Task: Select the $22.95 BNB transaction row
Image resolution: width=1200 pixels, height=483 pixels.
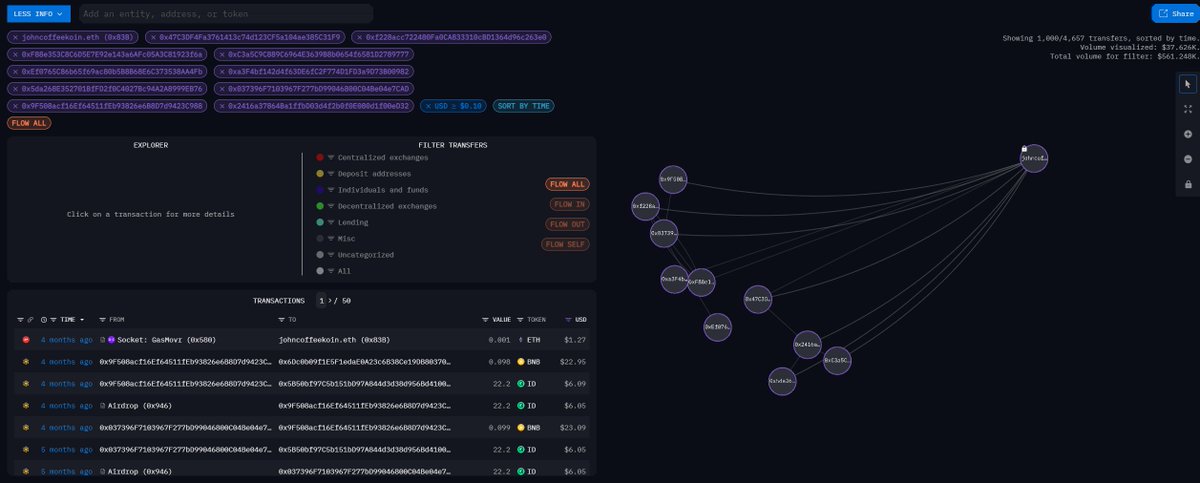Action: point(302,361)
